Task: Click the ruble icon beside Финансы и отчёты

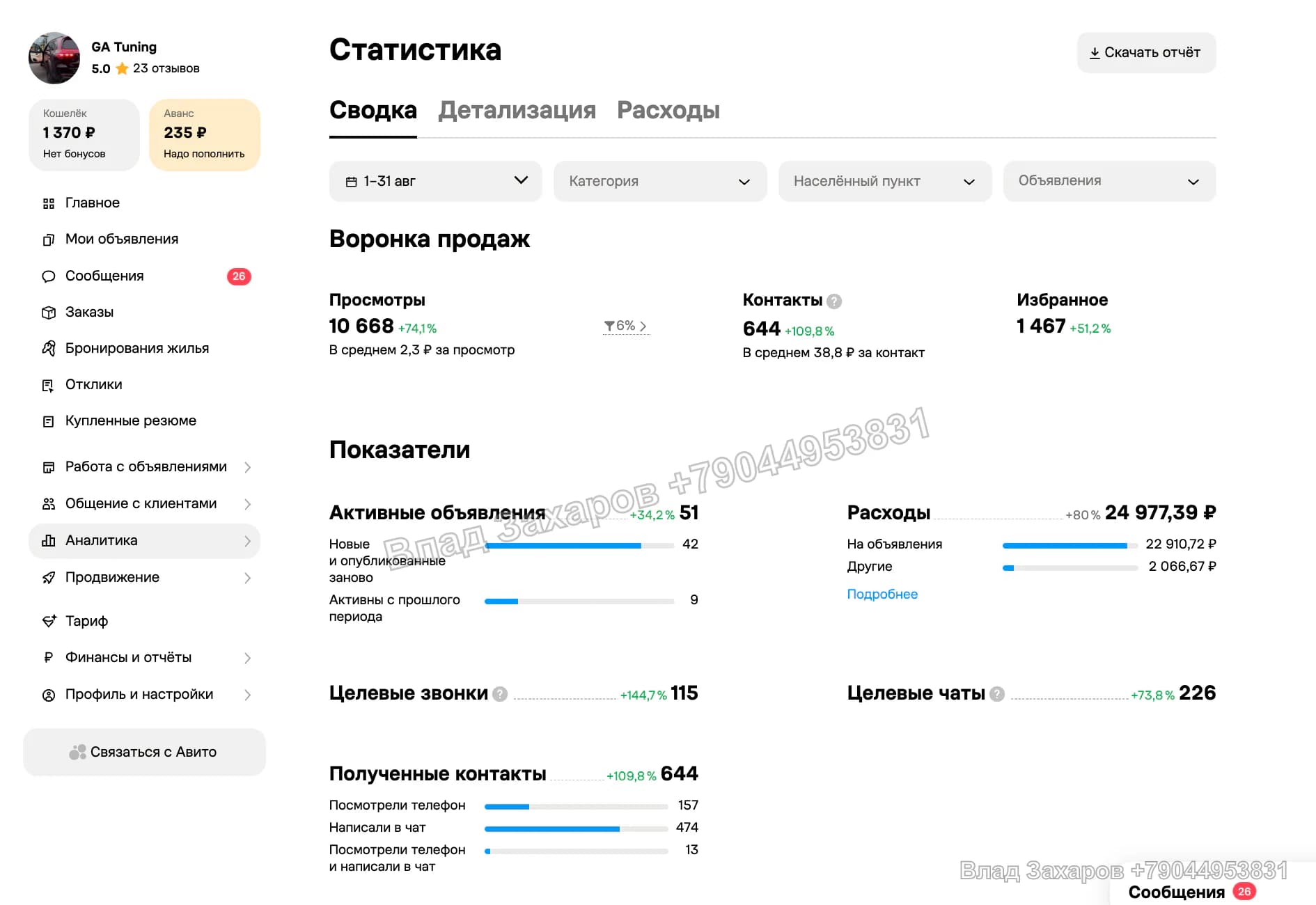Action: (48, 658)
